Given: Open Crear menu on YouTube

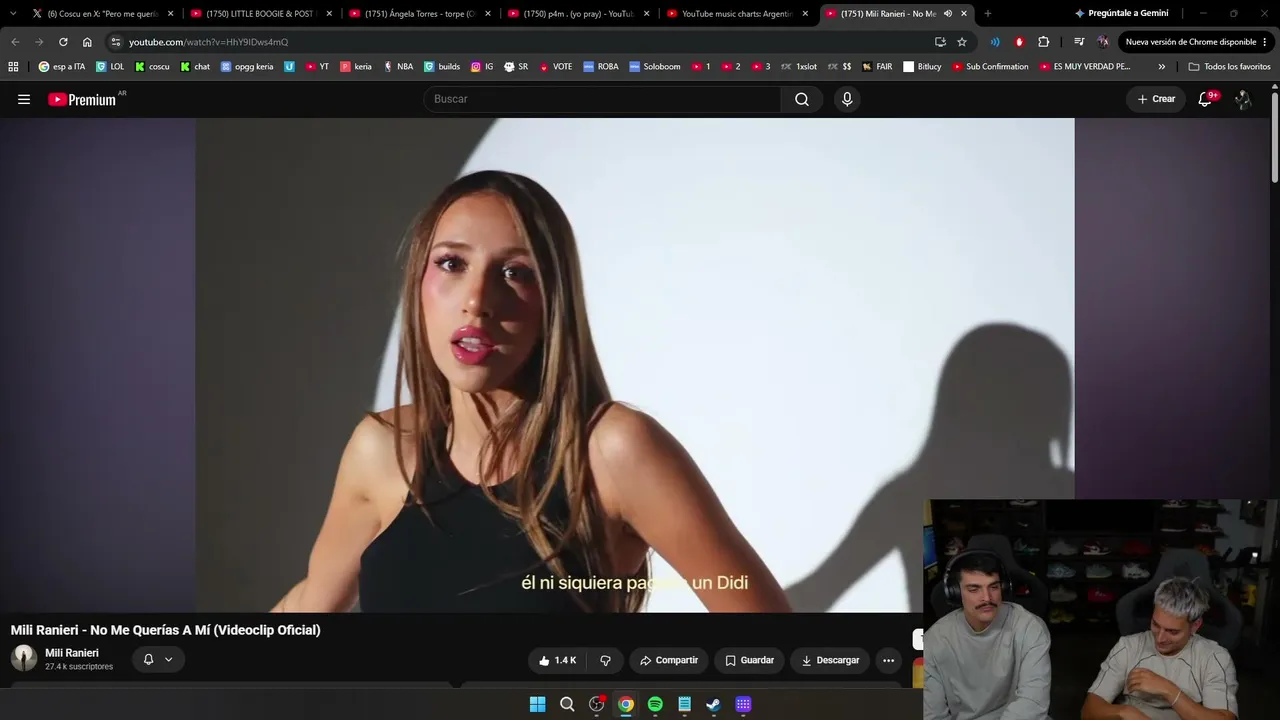Looking at the screenshot, I should point(1156,99).
